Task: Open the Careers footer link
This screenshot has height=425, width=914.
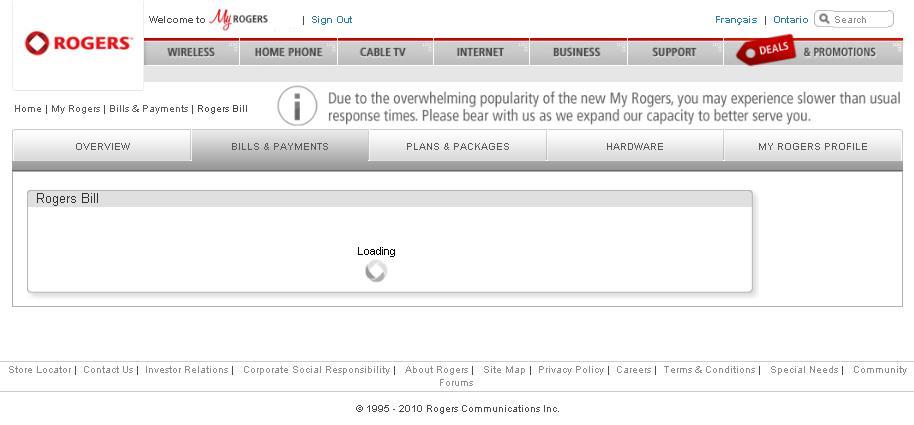Action: point(634,370)
